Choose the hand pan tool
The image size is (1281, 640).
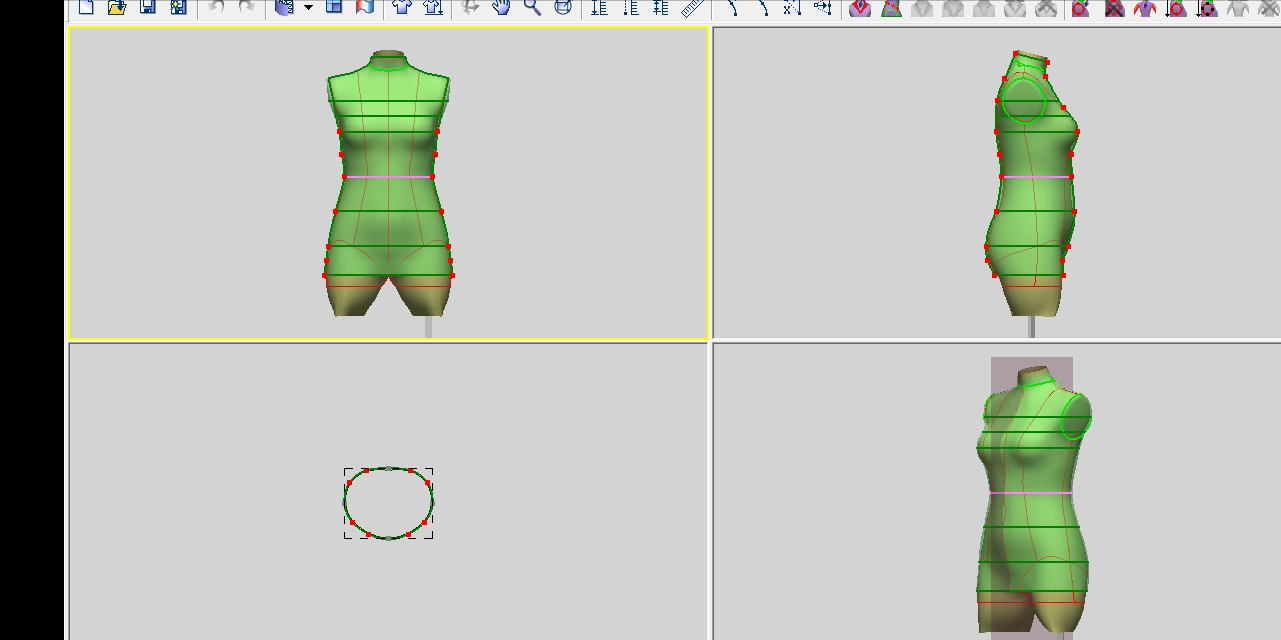(x=501, y=8)
